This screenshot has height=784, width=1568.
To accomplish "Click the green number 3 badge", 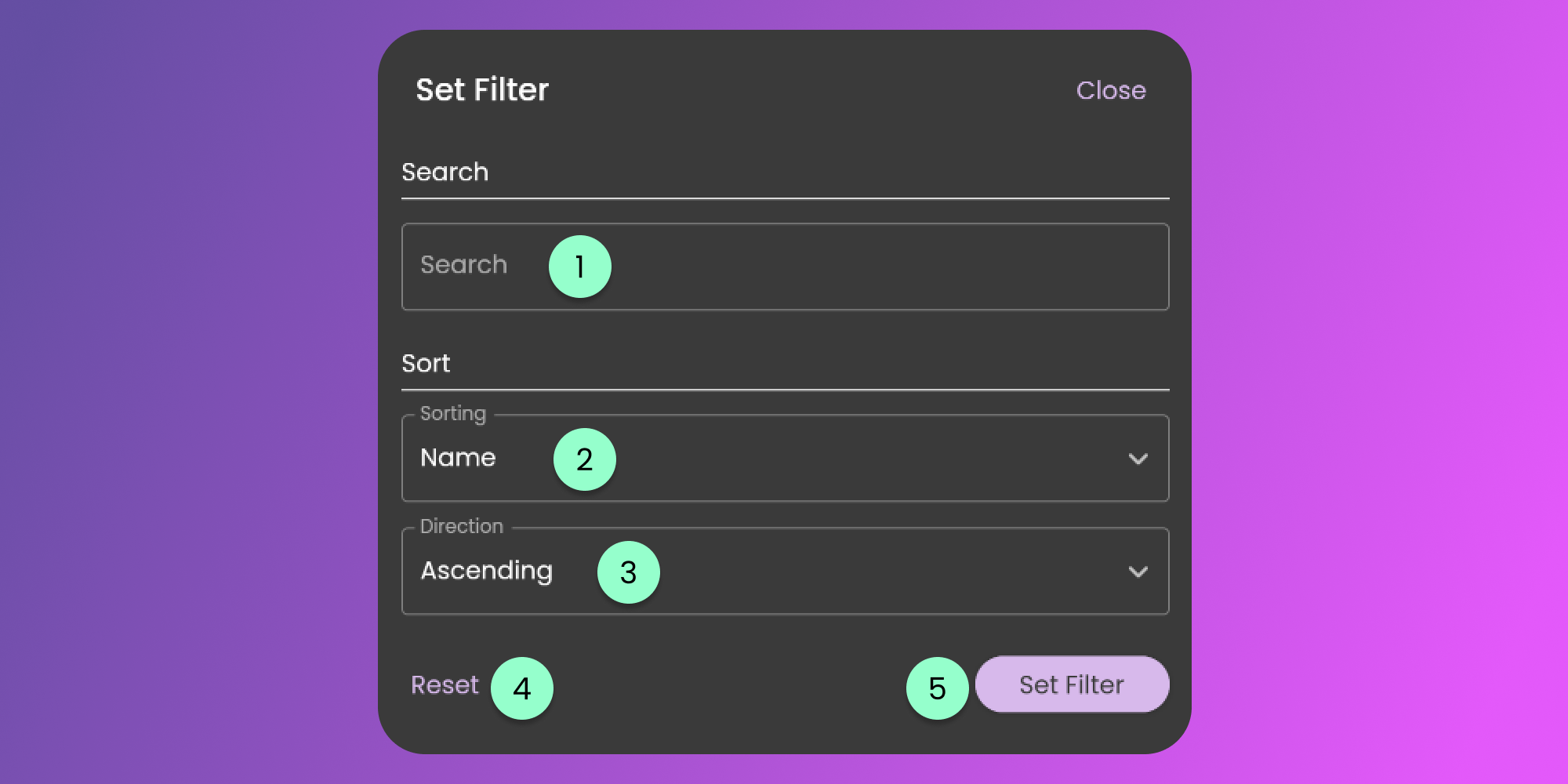I will point(628,572).
